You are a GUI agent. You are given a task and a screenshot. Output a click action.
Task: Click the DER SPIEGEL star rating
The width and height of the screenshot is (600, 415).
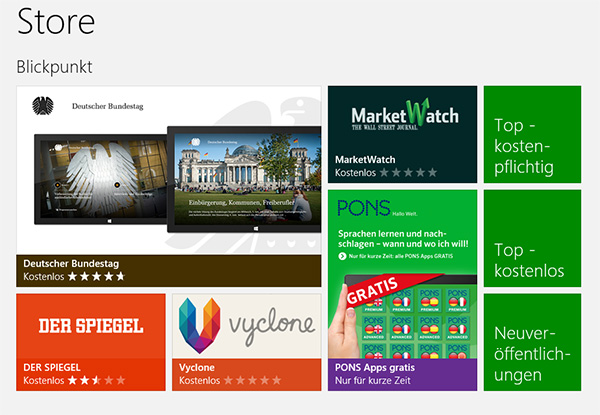pyautogui.click(x=96, y=380)
